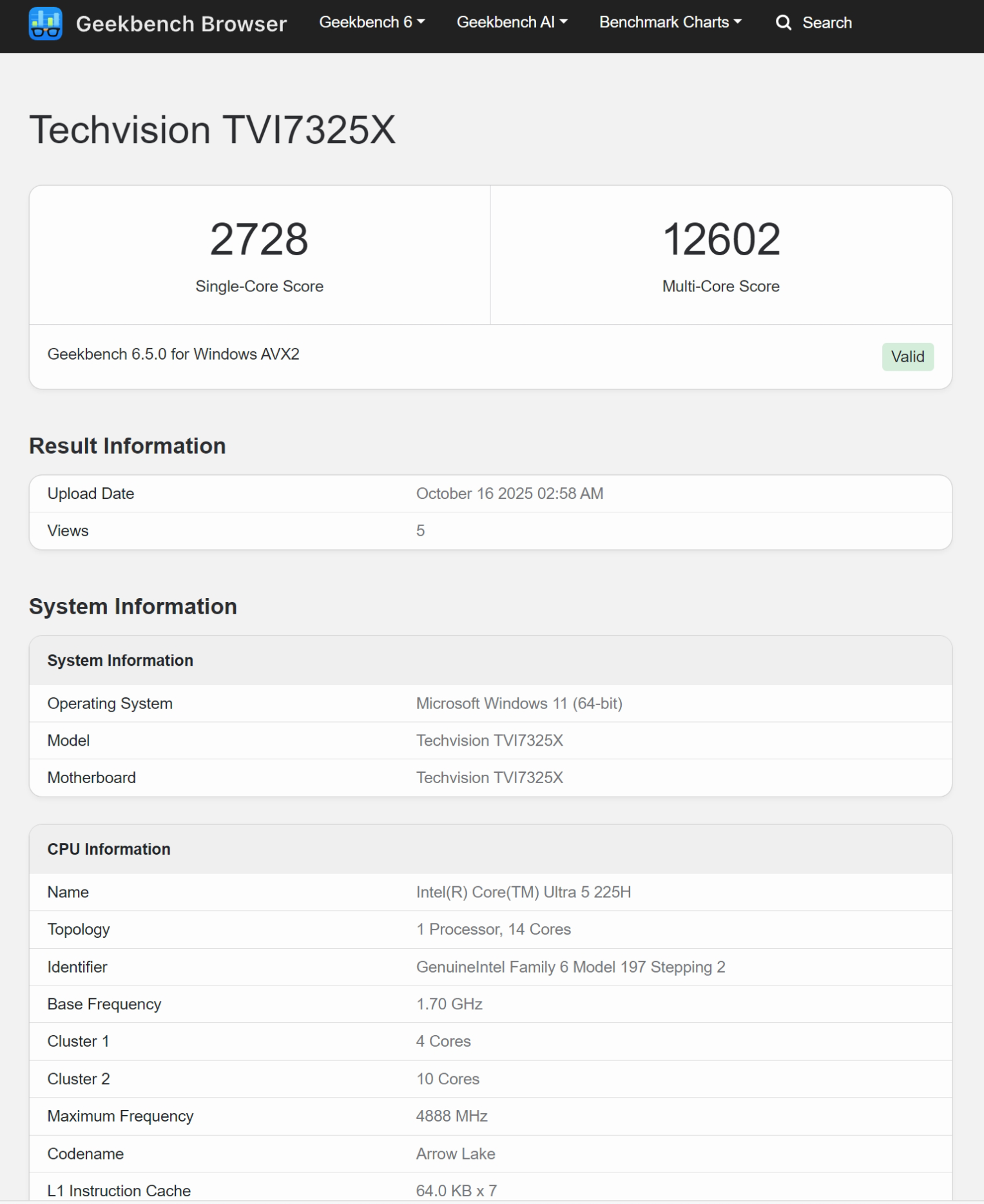Click the Geekbench logo icon
Image resolution: width=984 pixels, height=1204 pixels.
(x=46, y=23)
